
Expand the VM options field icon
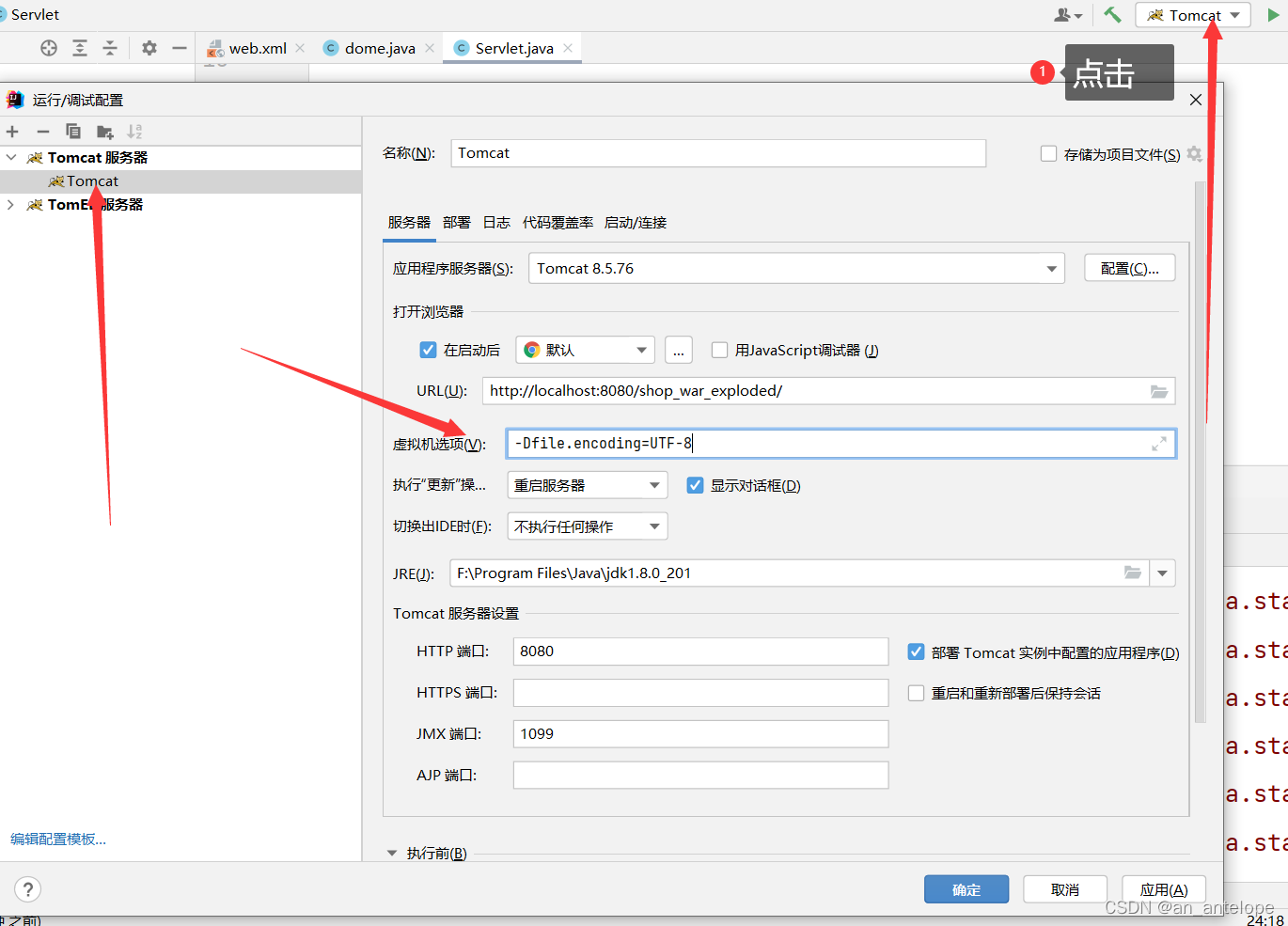point(1159,444)
